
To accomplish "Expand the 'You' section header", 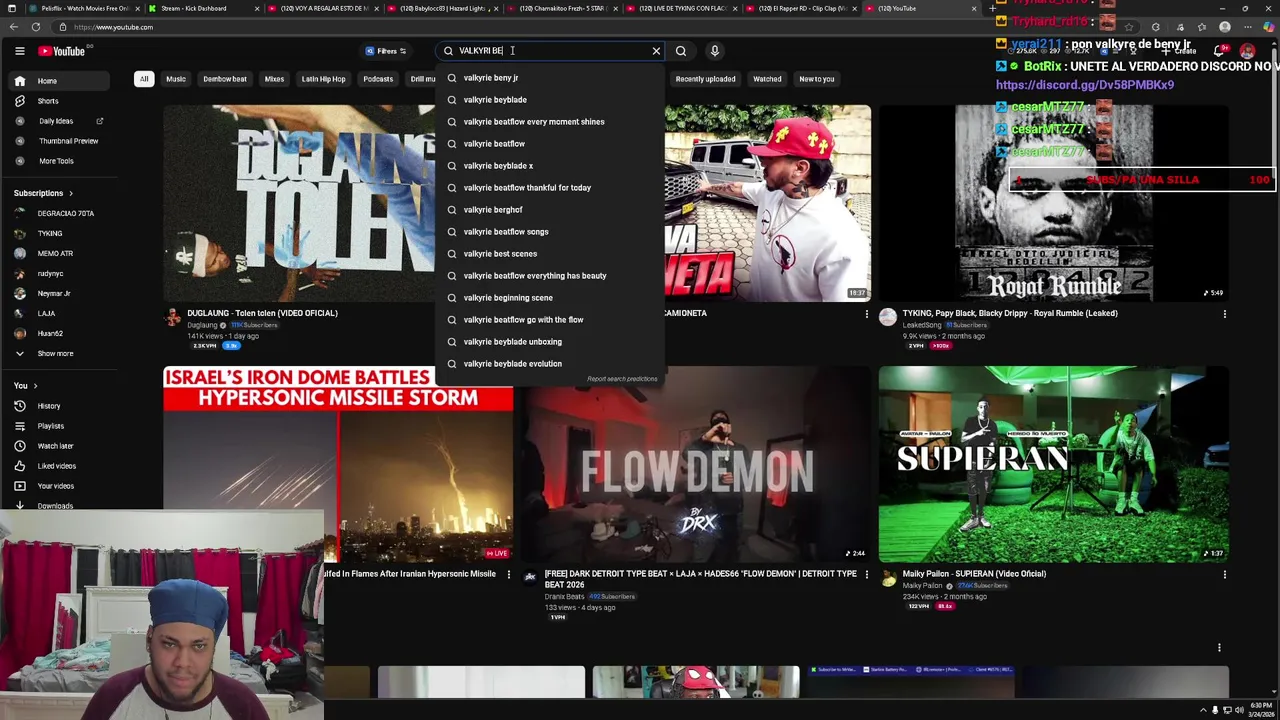I will coord(26,385).
